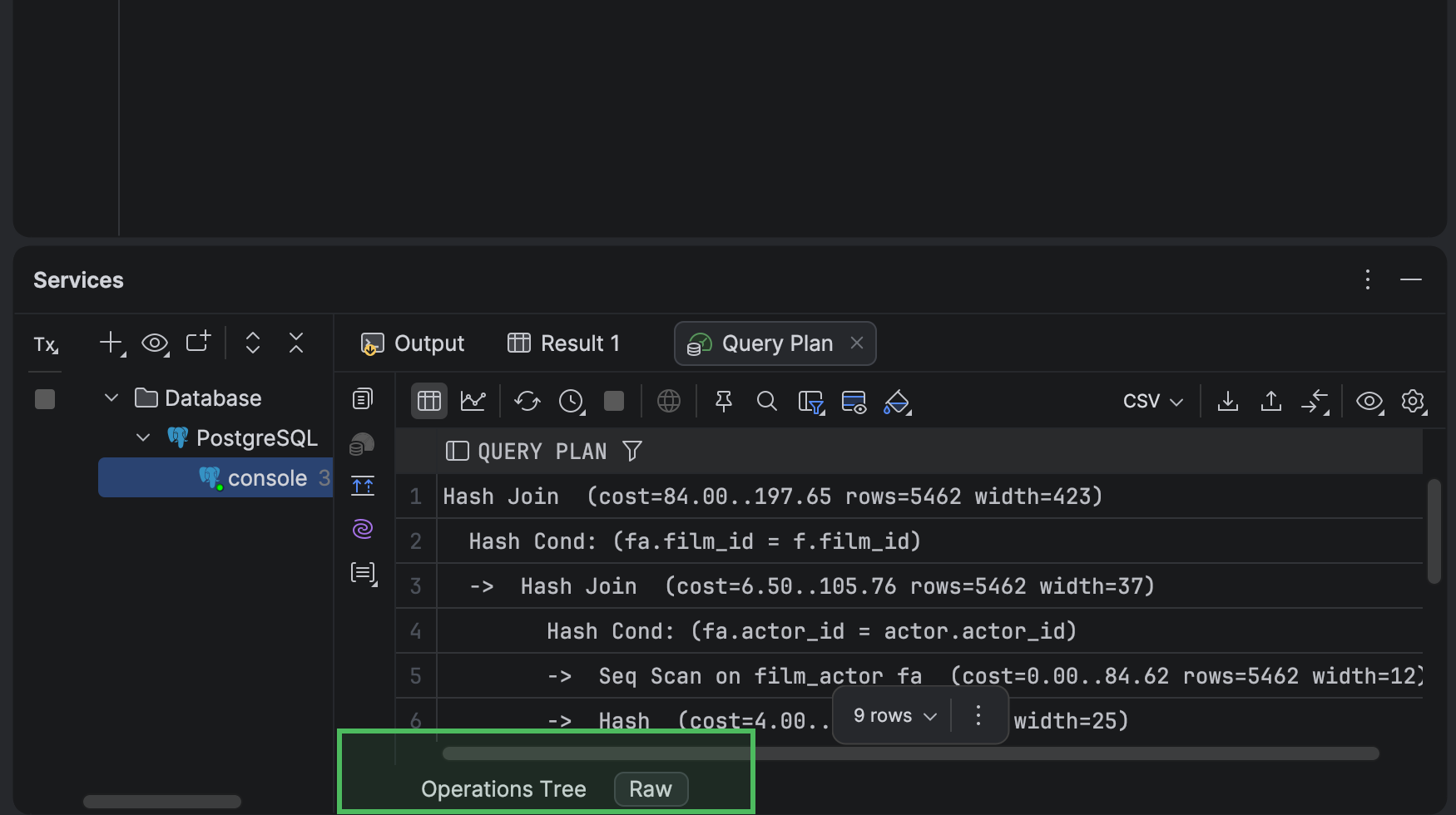The image size is (1456, 815).
Task: Click the globe icon in result toolbar
Action: (x=669, y=402)
